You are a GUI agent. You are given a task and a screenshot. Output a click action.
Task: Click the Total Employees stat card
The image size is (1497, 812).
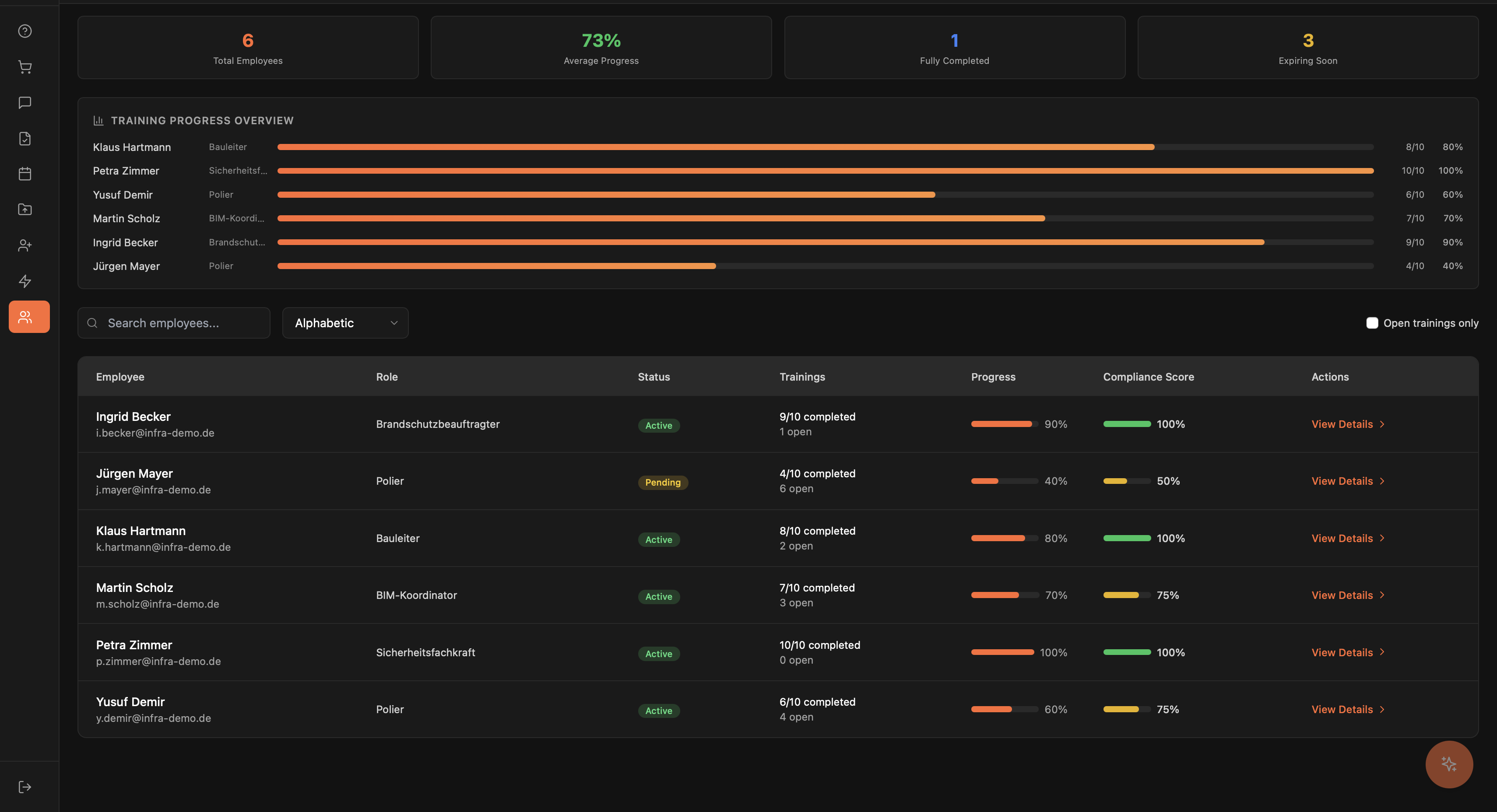[248, 48]
